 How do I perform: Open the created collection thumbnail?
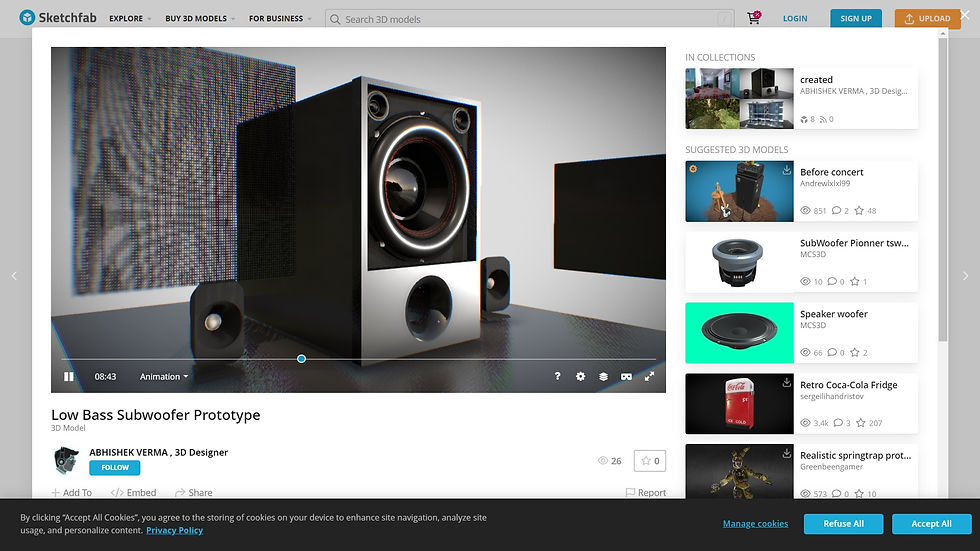pos(739,99)
